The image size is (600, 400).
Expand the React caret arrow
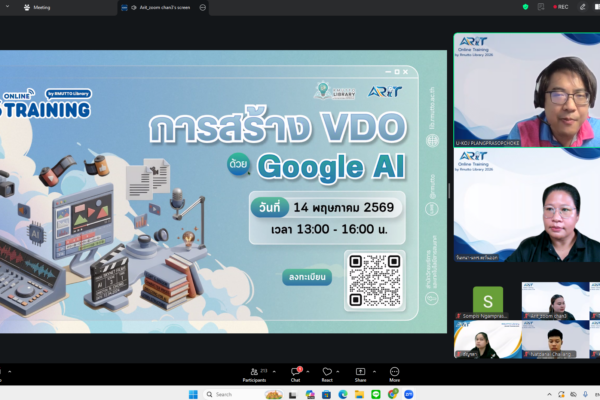(338, 371)
